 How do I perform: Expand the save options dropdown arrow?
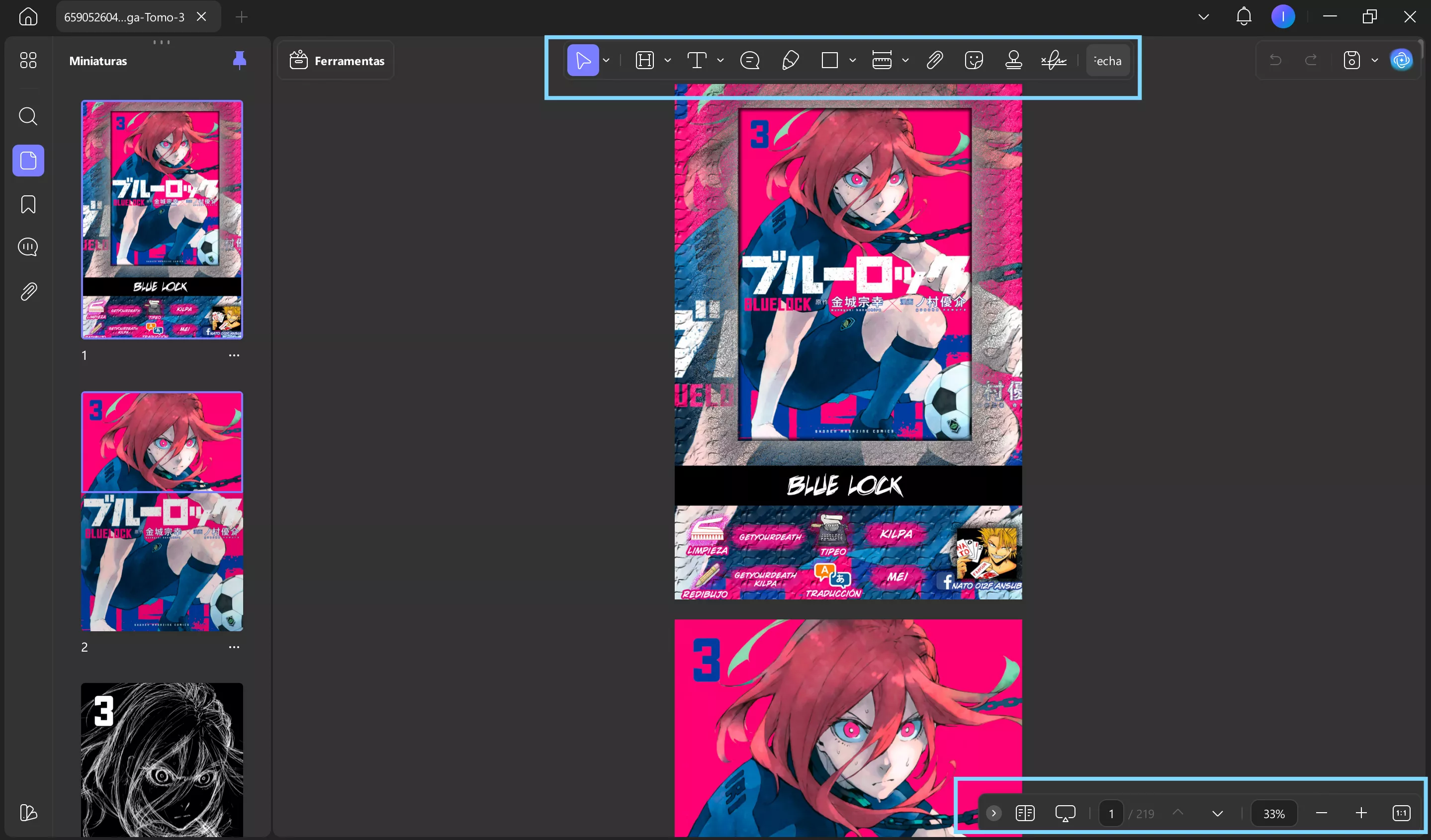1374,60
